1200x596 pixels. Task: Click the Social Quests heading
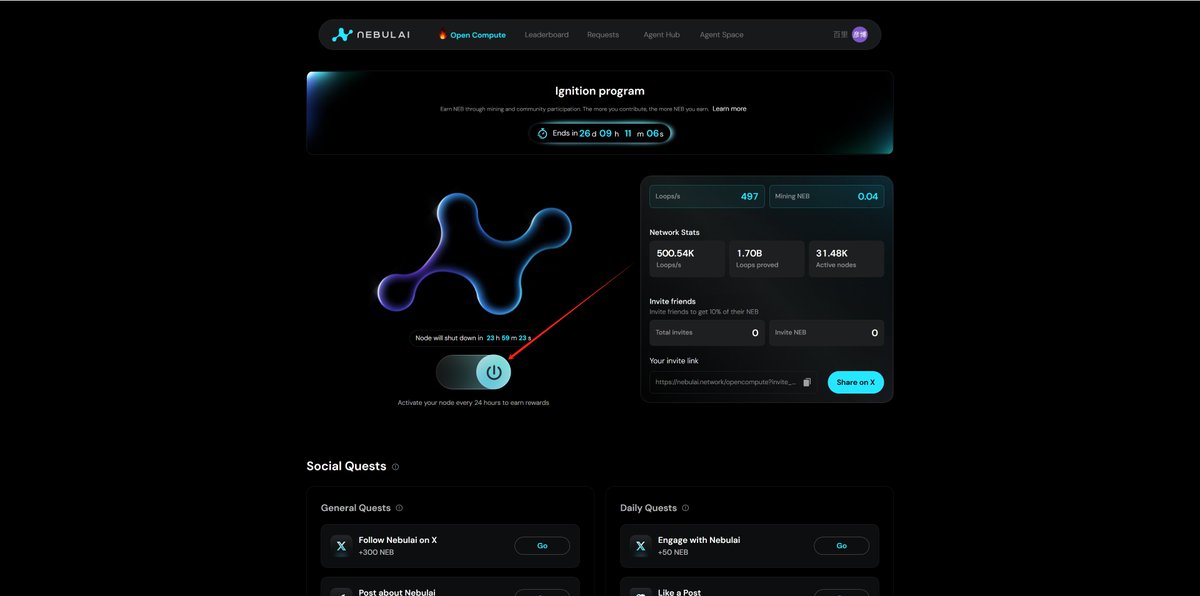point(346,467)
